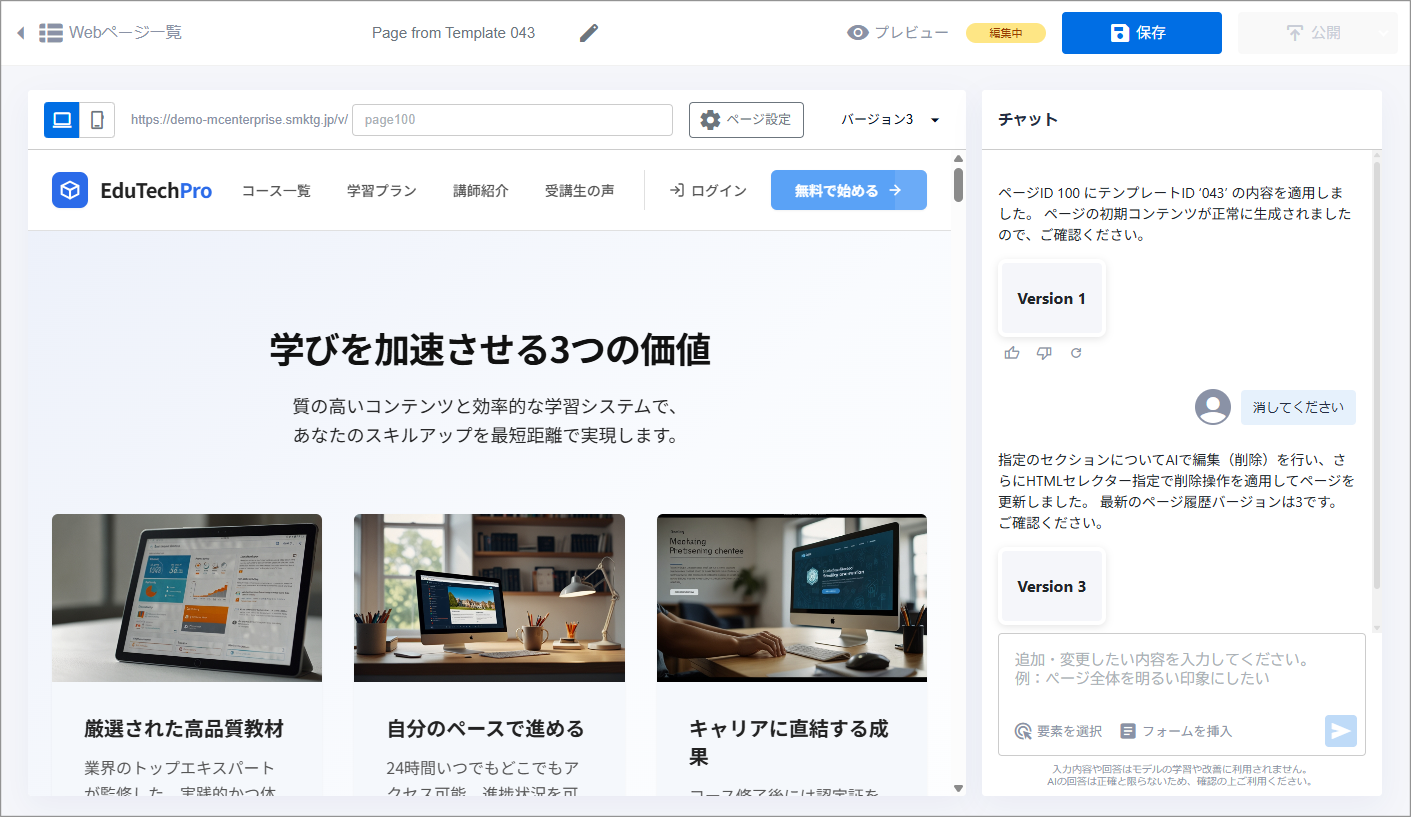Click フォームを挿入 insert form

pos(1176,731)
